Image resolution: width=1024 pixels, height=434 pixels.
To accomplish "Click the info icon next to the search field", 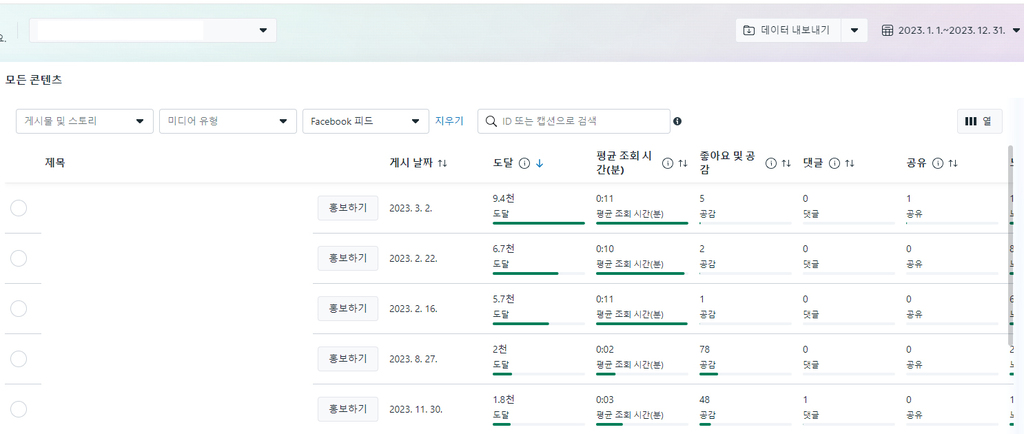I will click(x=677, y=121).
